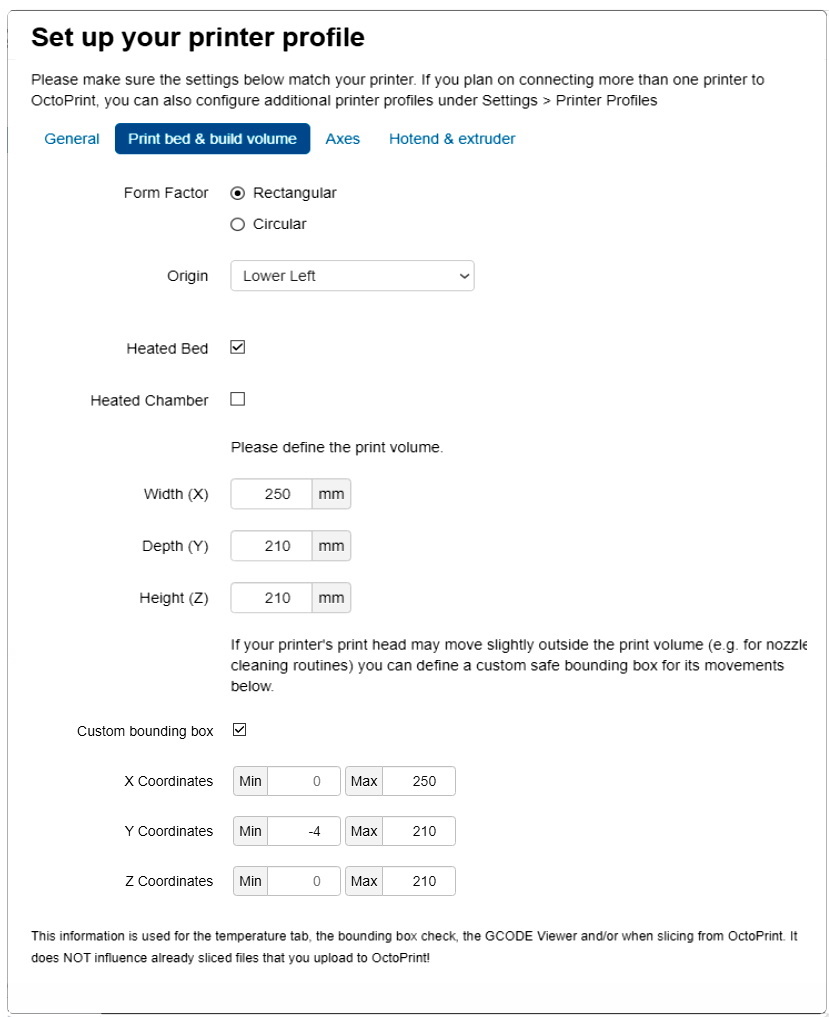The width and height of the screenshot is (829, 1017).
Task: Click the Y Coordinates Min field
Action: click(304, 831)
